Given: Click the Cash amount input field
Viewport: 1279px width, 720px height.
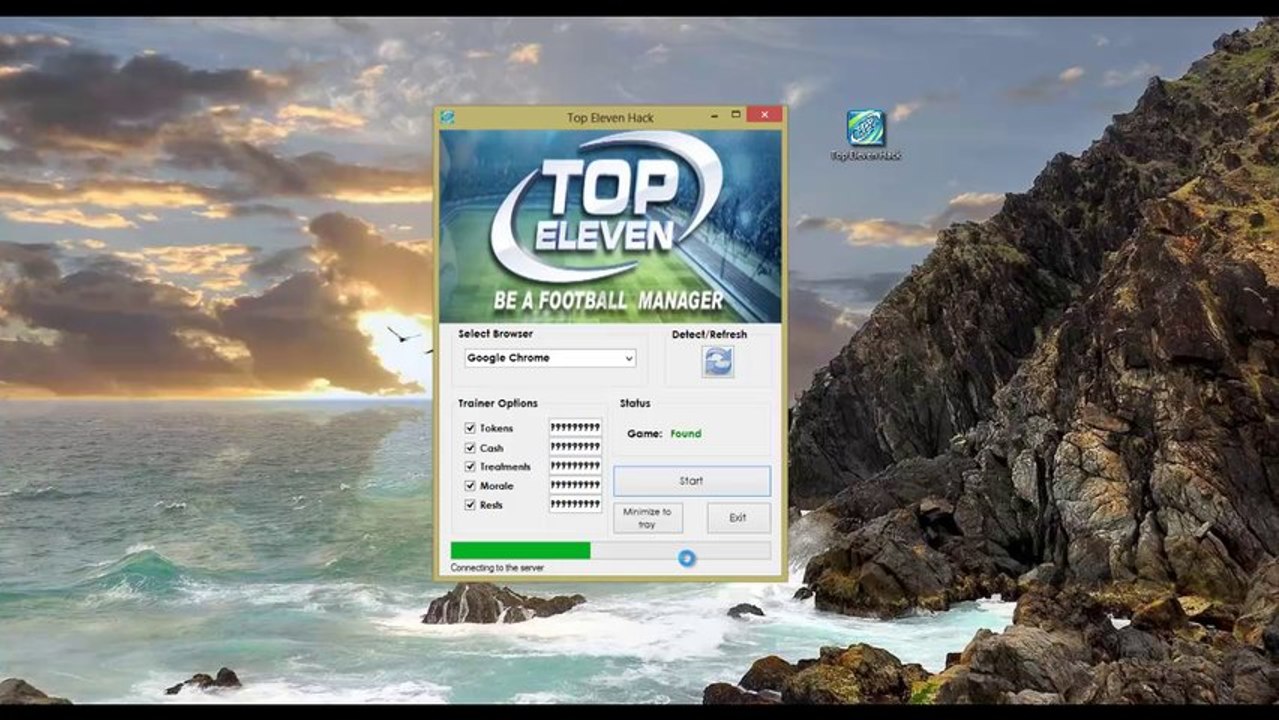Looking at the screenshot, I should click(x=575, y=447).
